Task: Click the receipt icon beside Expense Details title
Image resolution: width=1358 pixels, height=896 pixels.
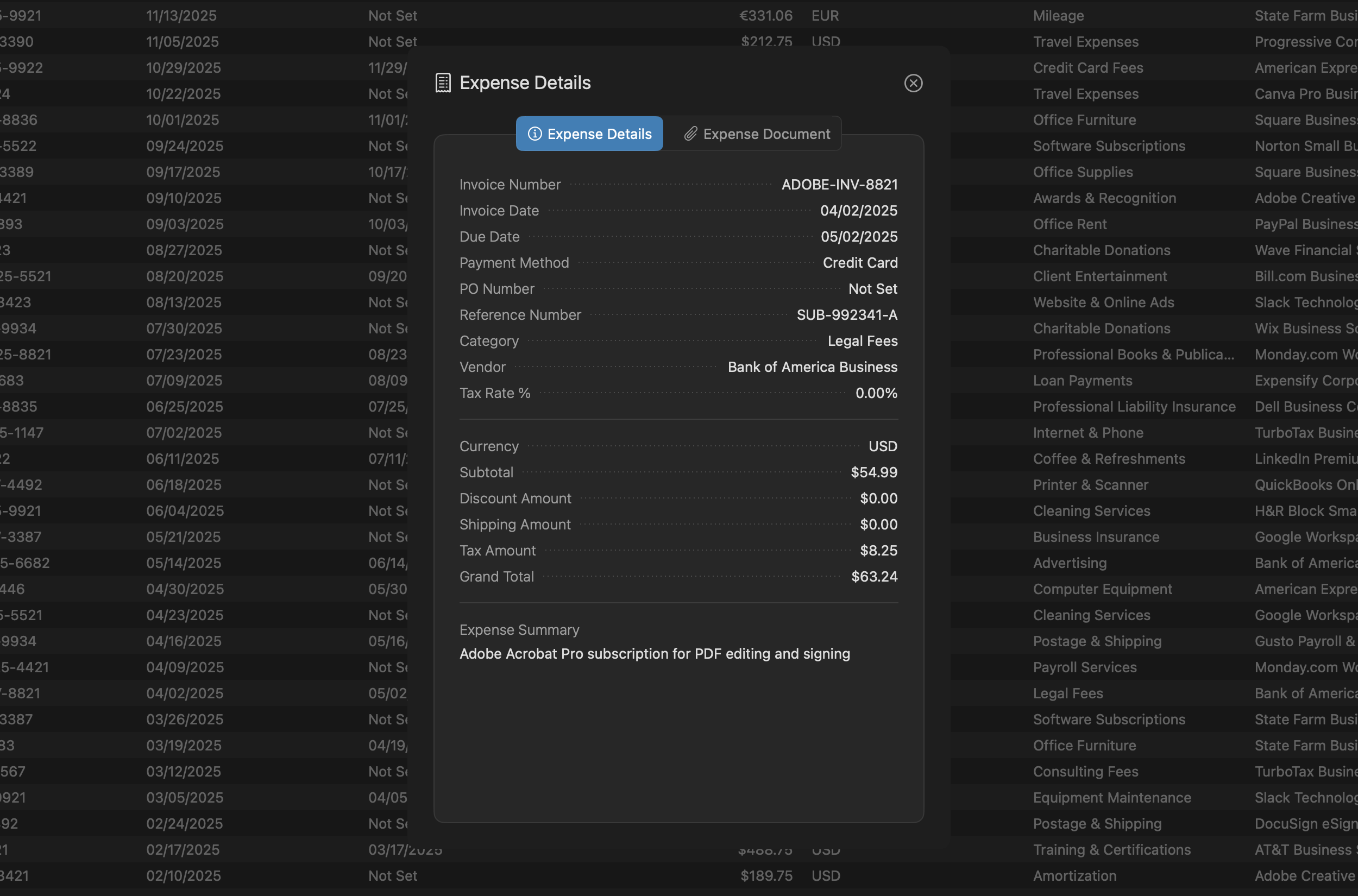Action: point(443,83)
